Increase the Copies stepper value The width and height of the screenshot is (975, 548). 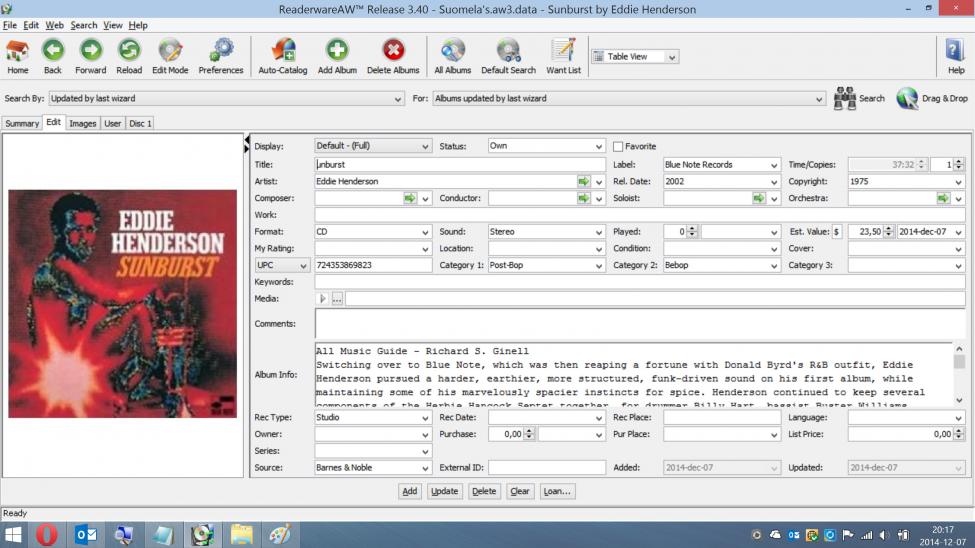point(959,161)
